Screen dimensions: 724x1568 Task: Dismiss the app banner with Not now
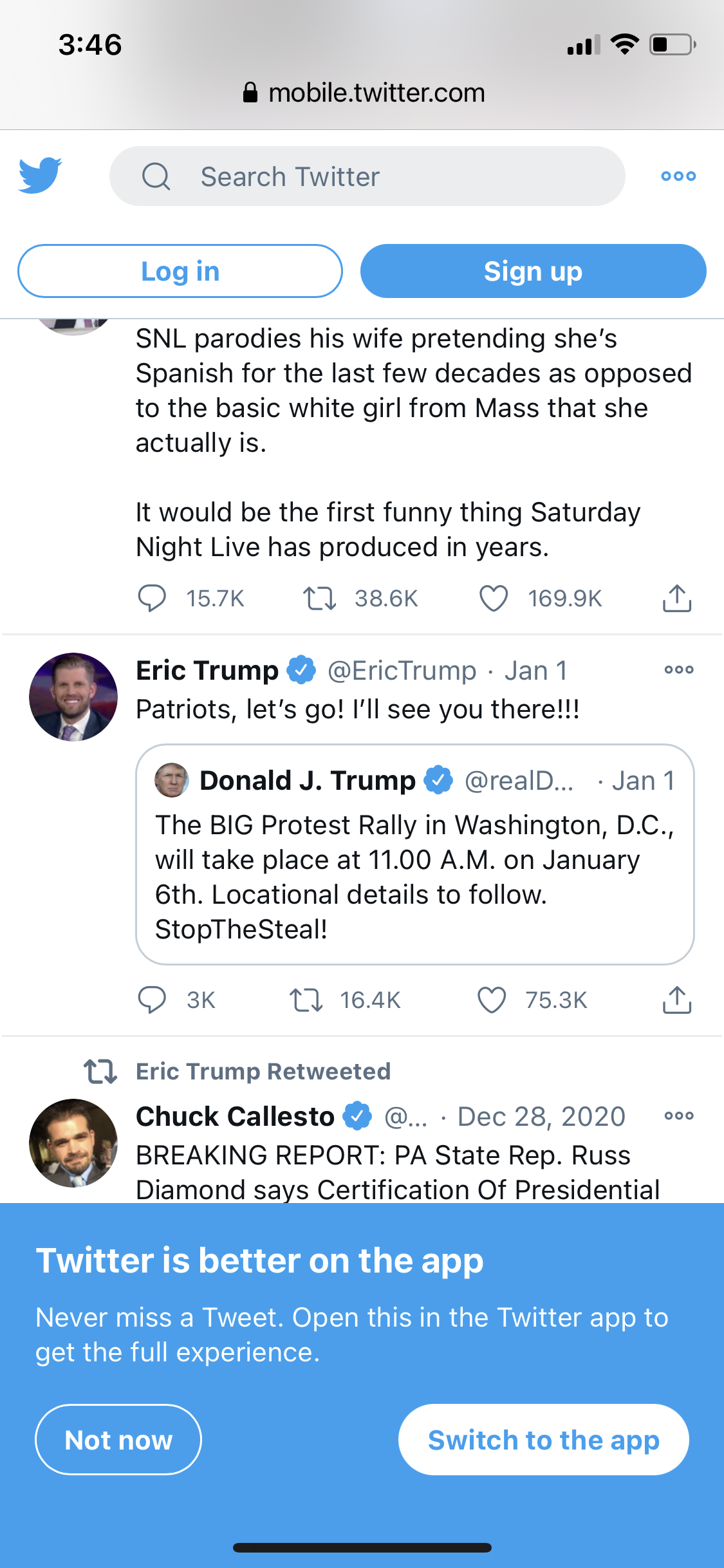[x=118, y=1439]
